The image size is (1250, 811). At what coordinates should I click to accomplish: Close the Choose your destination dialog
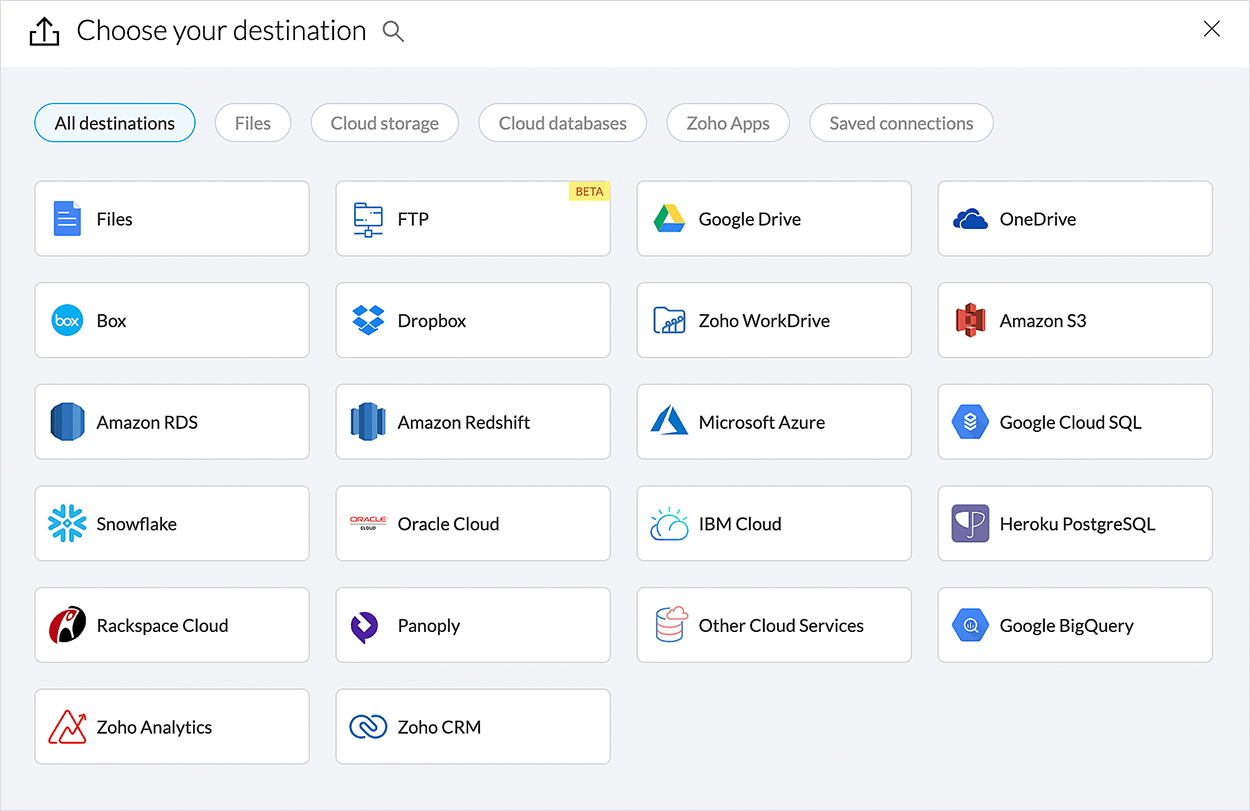pyautogui.click(x=1211, y=30)
